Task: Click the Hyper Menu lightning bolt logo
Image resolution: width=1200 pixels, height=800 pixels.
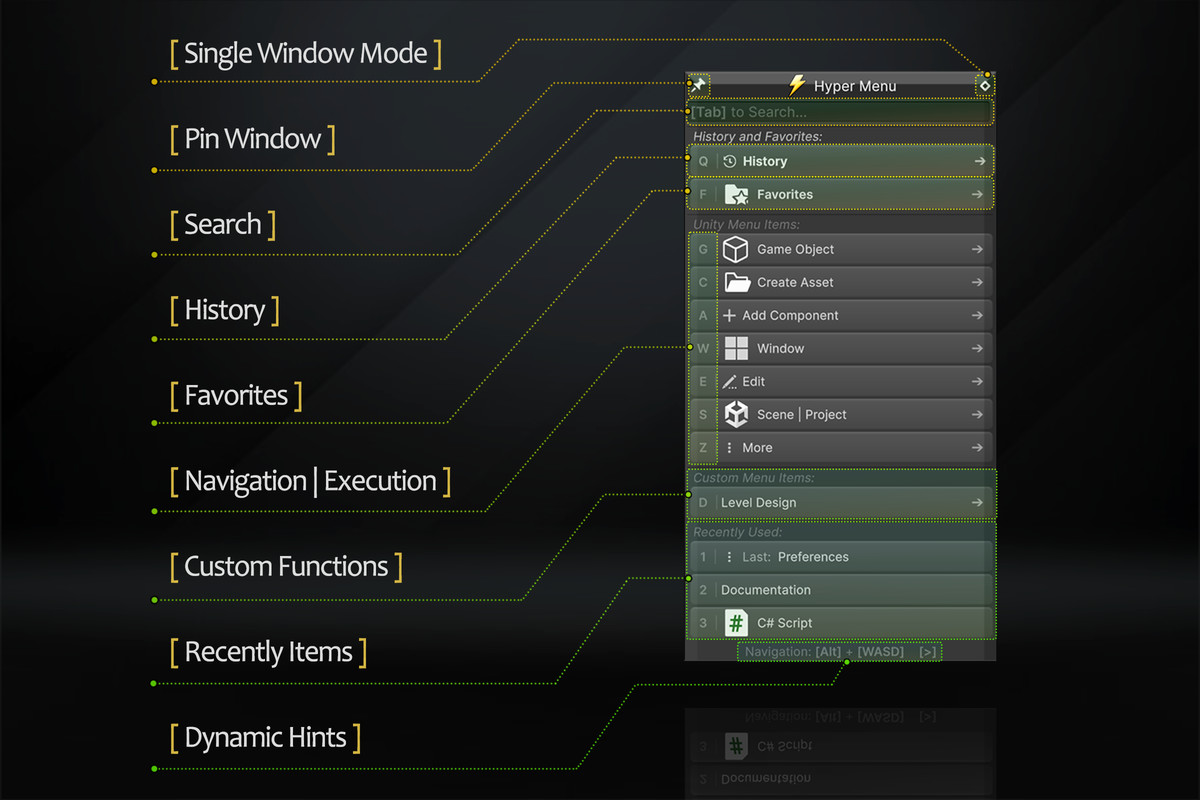Action: [x=797, y=86]
